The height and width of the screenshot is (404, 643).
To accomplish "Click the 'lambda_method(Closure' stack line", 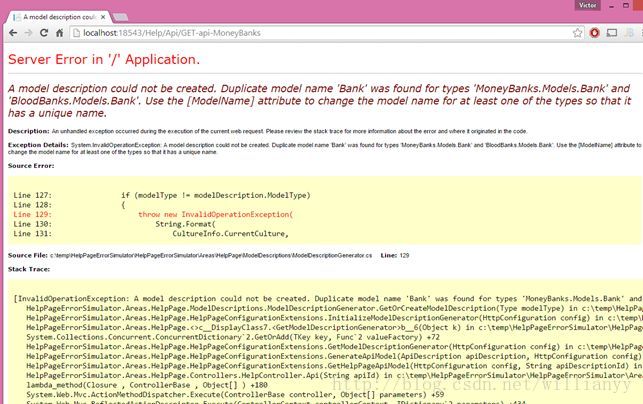I will coord(147,385).
